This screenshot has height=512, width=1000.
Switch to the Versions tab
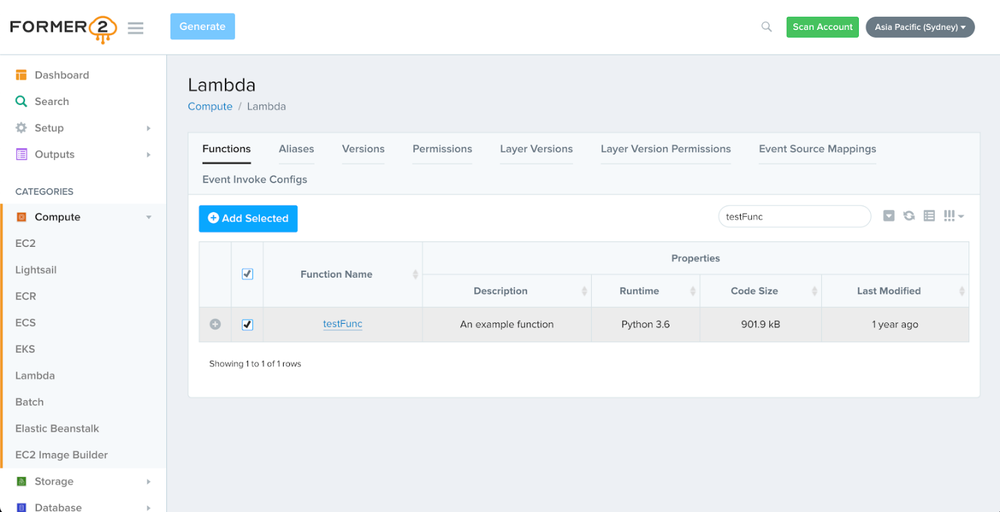coord(363,149)
